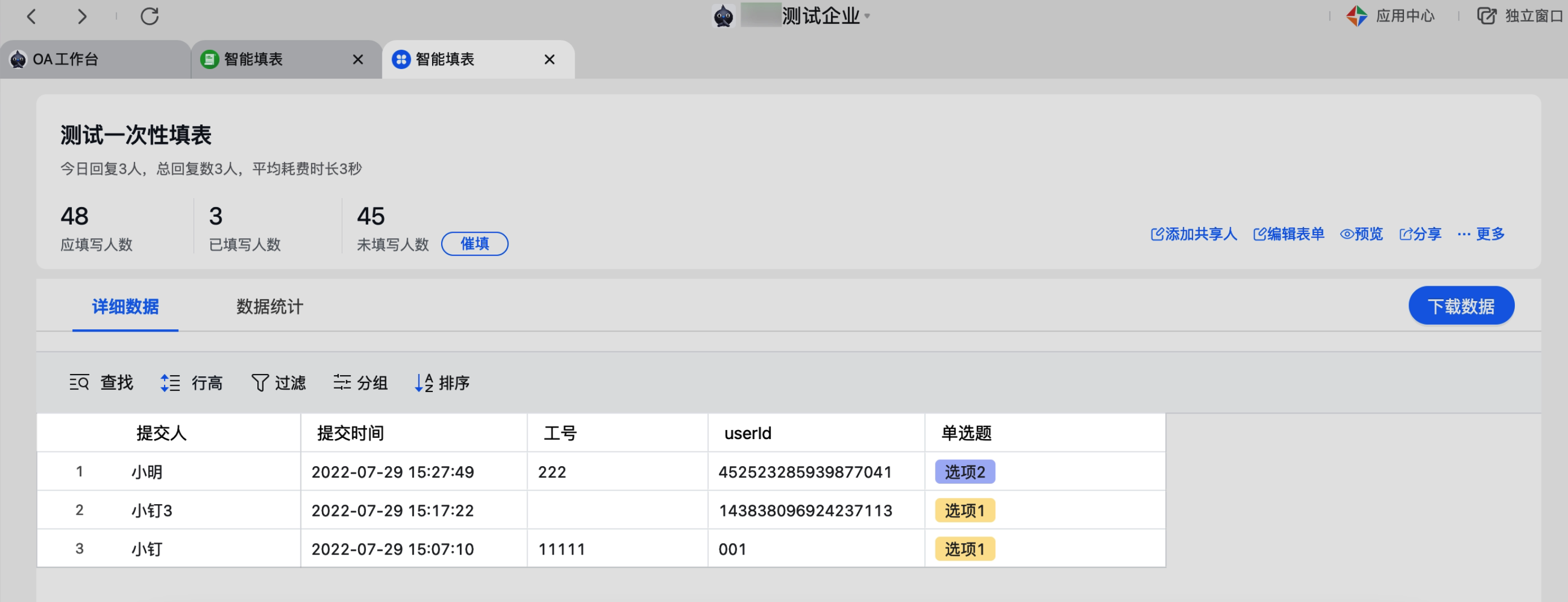Image resolution: width=1568 pixels, height=602 pixels.
Task: Open in 独立窗口 standalone window
Action: 1535,16
